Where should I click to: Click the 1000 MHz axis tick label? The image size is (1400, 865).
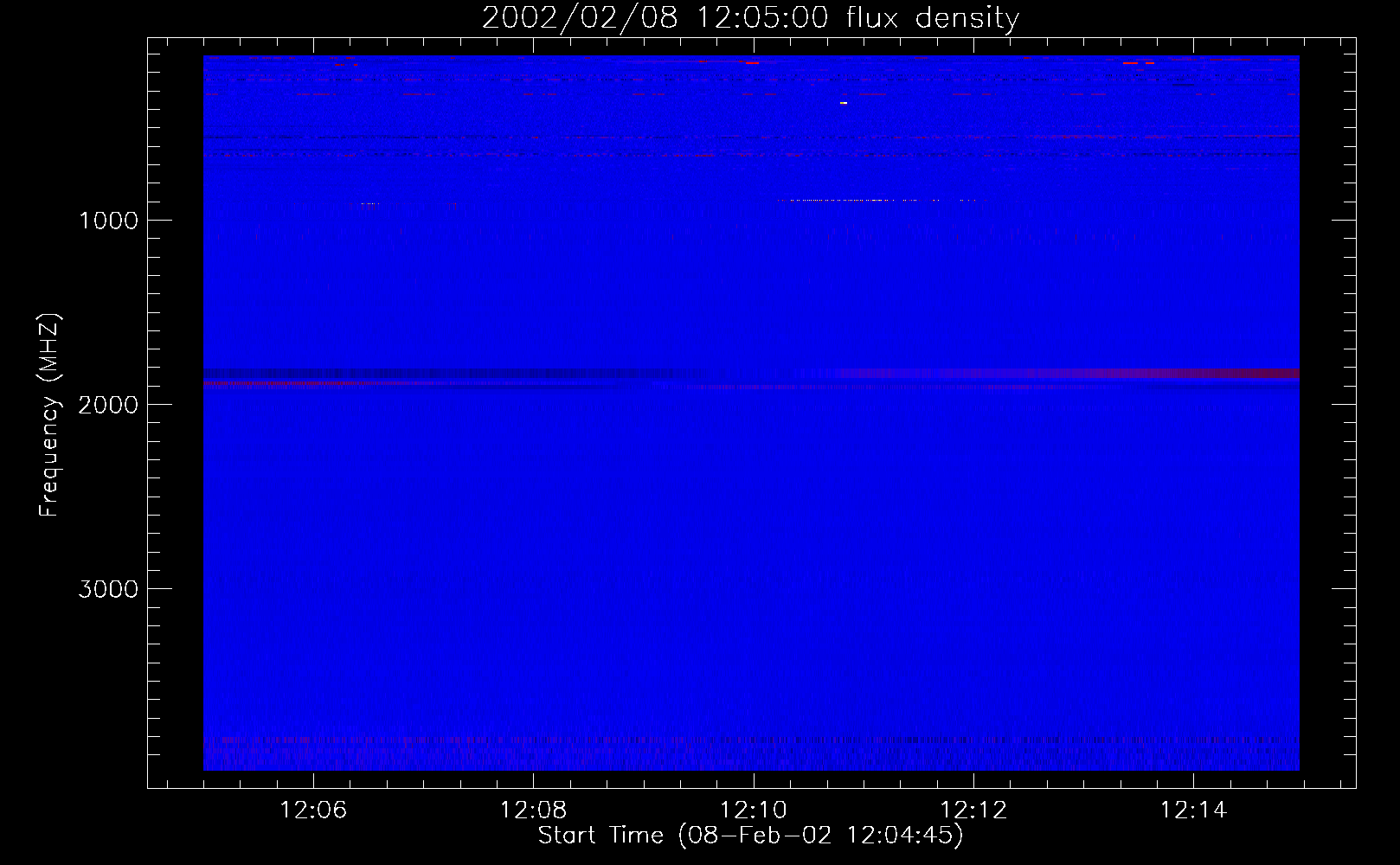[x=108, y=221]
